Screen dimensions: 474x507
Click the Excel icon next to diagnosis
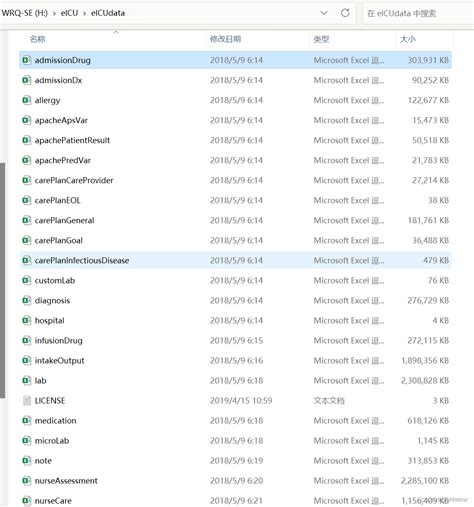[26, 301]
